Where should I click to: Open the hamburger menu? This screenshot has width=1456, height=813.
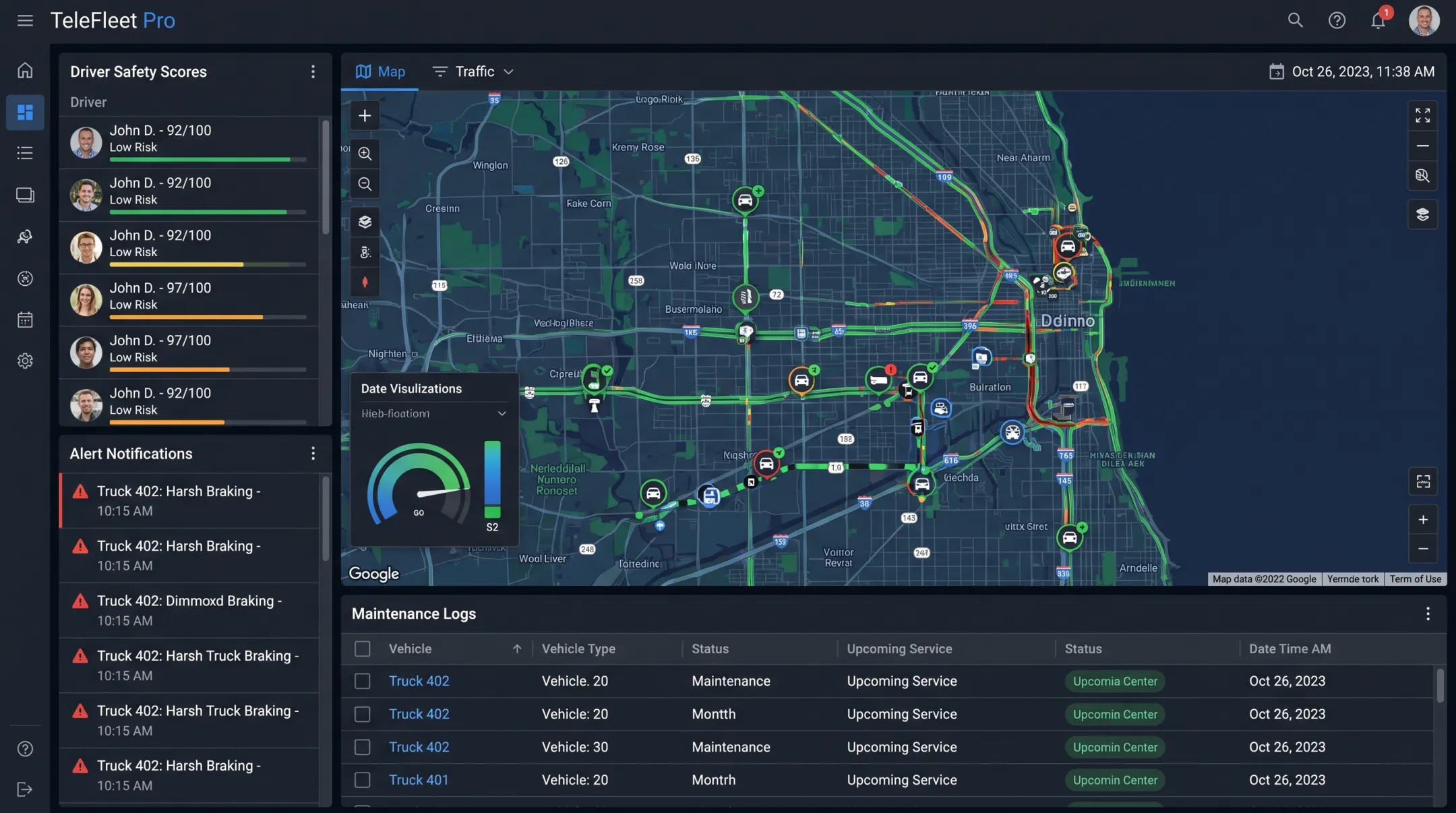pos(25,20)
